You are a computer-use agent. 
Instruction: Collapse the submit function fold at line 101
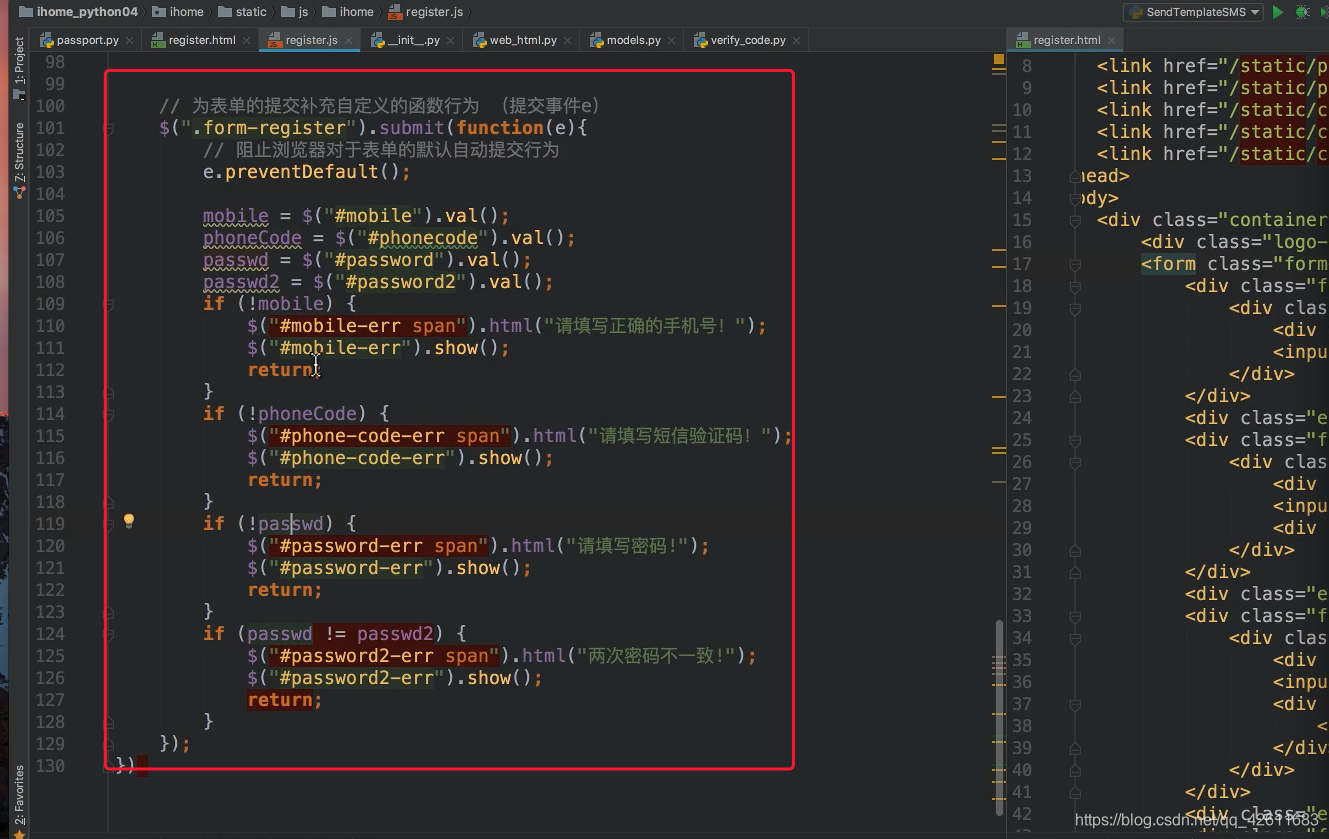[109, 128]
